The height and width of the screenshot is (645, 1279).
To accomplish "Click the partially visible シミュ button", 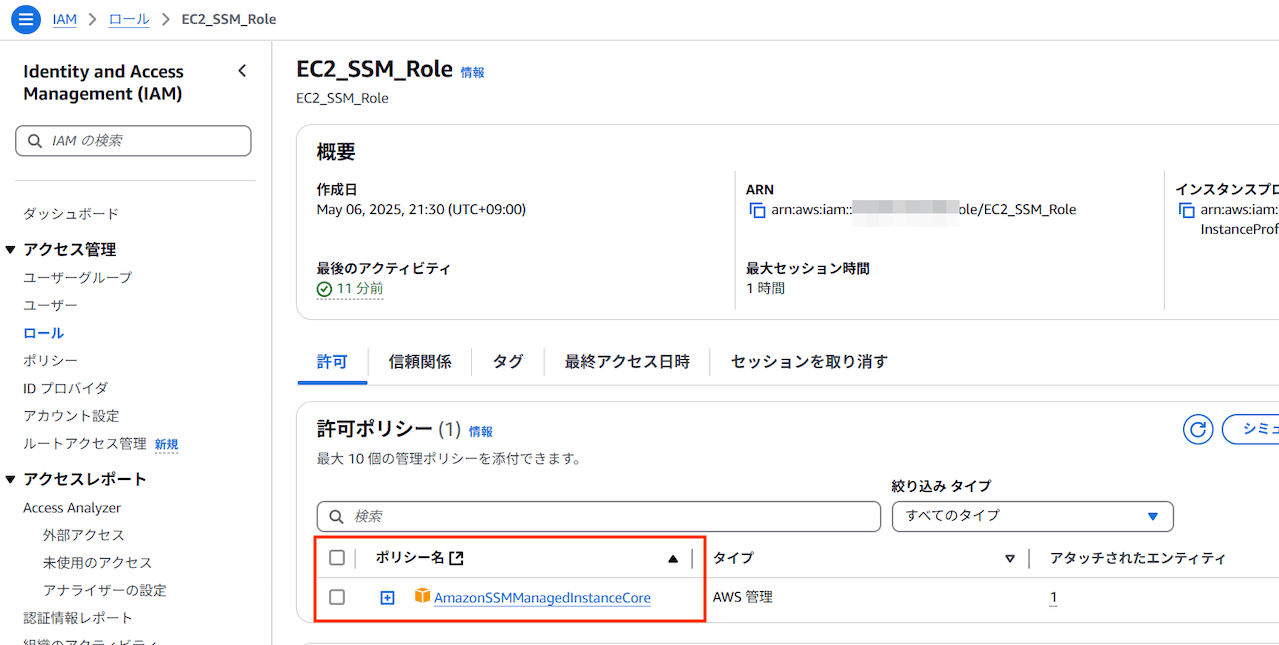I will coord(1250,429).
